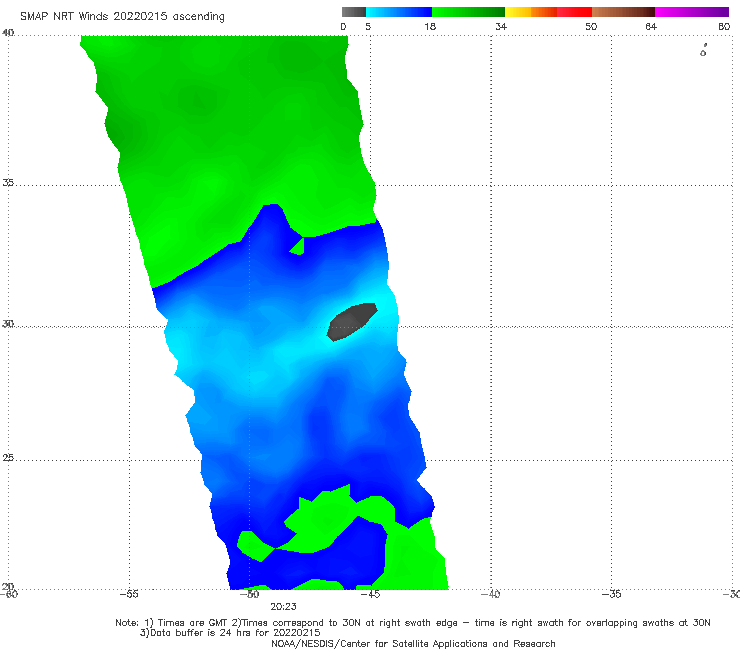Click the SMAP NRT Winds 20220215 ascending title
This screenshot has width=740, height=650.
click(x=122, y=16)
